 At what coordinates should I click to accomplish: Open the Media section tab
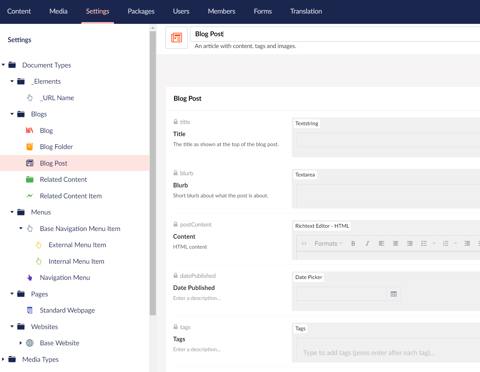pos(58,11)
